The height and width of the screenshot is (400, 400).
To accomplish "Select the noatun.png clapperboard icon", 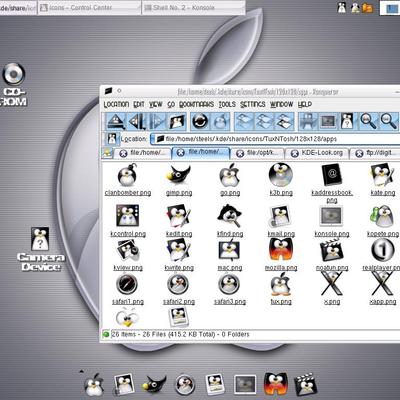I will 332,251.
